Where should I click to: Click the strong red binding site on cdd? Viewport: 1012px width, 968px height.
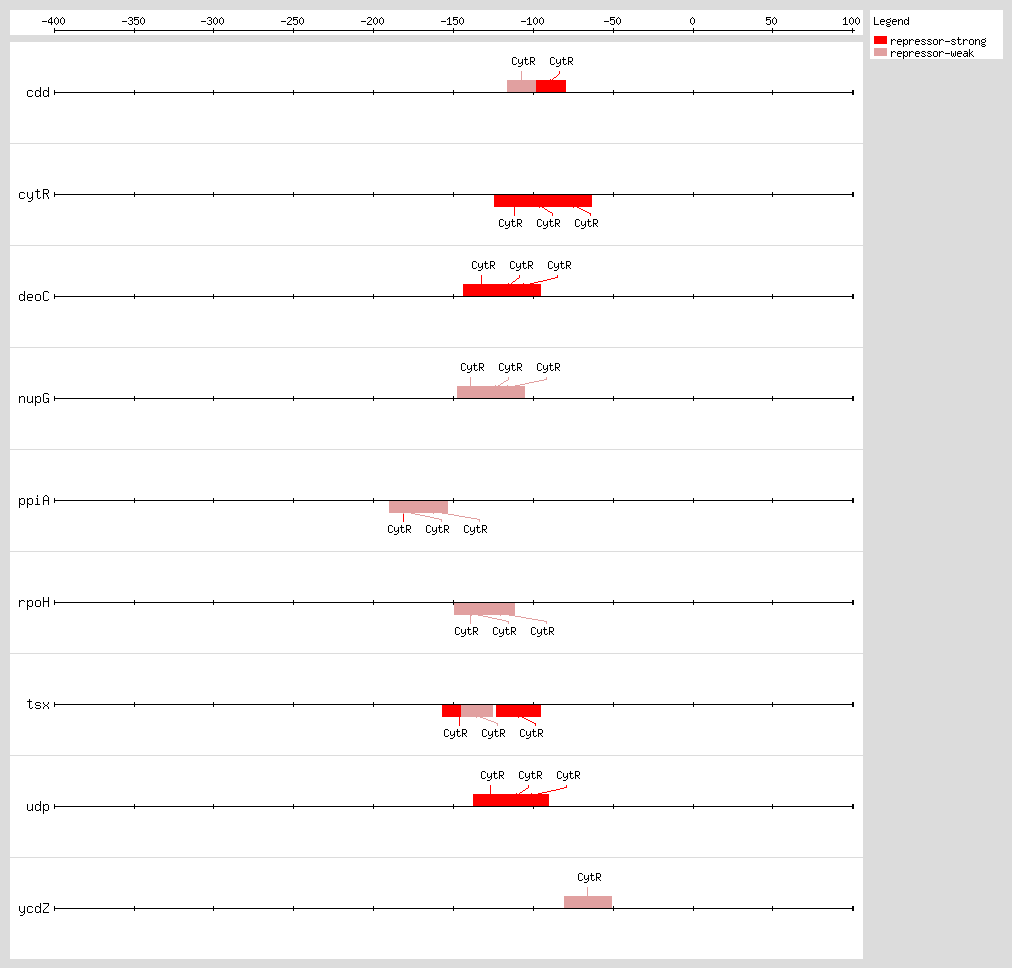tap(551, 86)
